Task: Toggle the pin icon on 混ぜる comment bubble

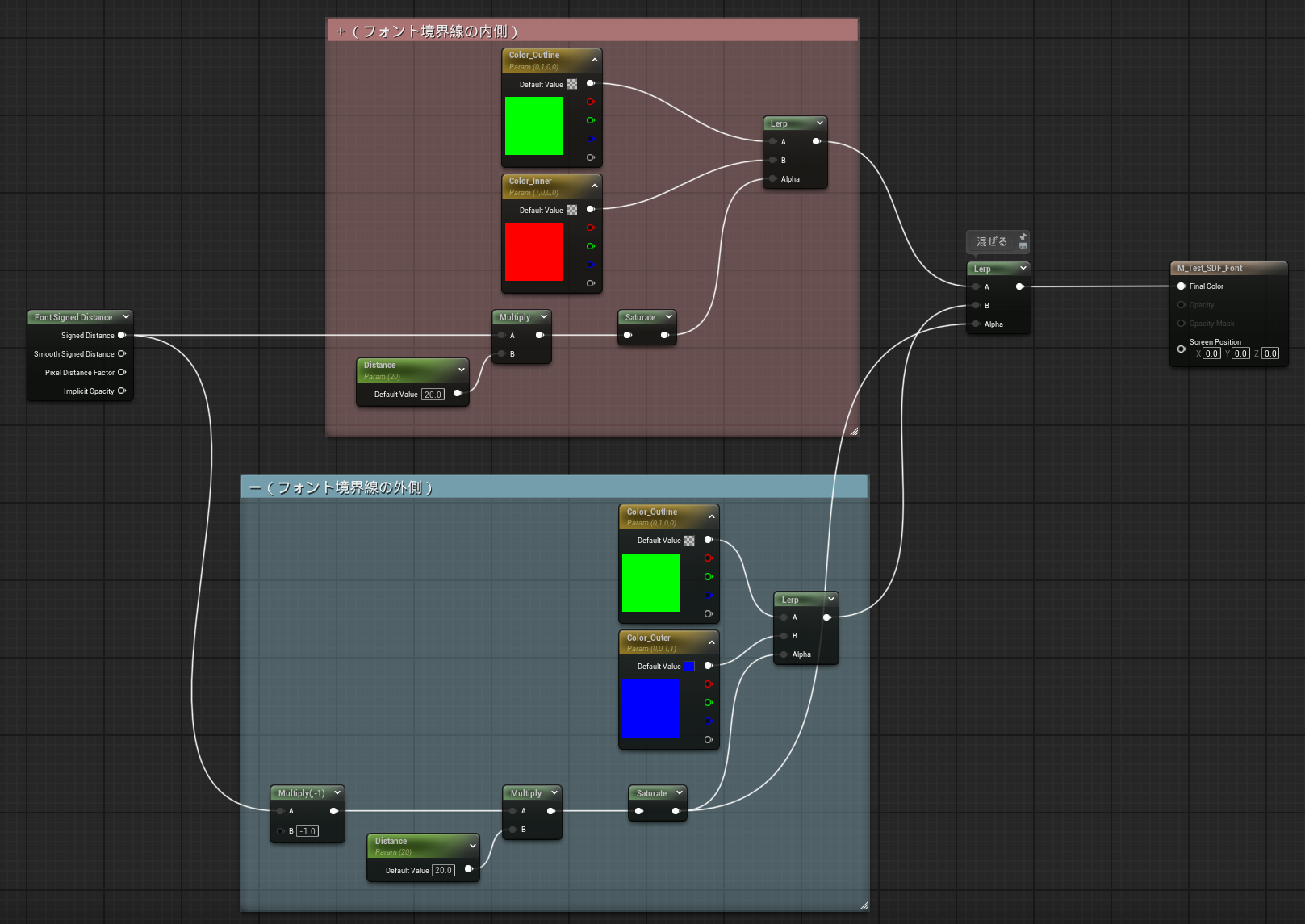Action: pos(1023,236)
